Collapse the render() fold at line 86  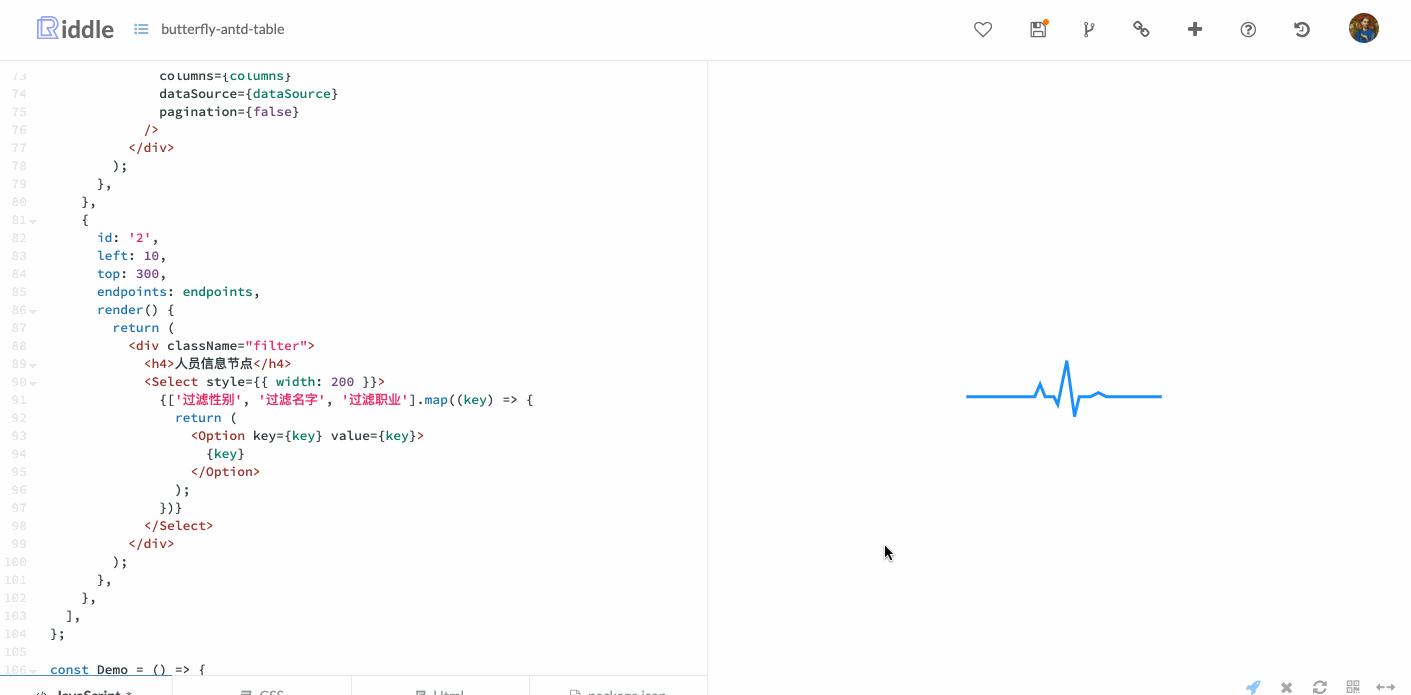[32, 310]
